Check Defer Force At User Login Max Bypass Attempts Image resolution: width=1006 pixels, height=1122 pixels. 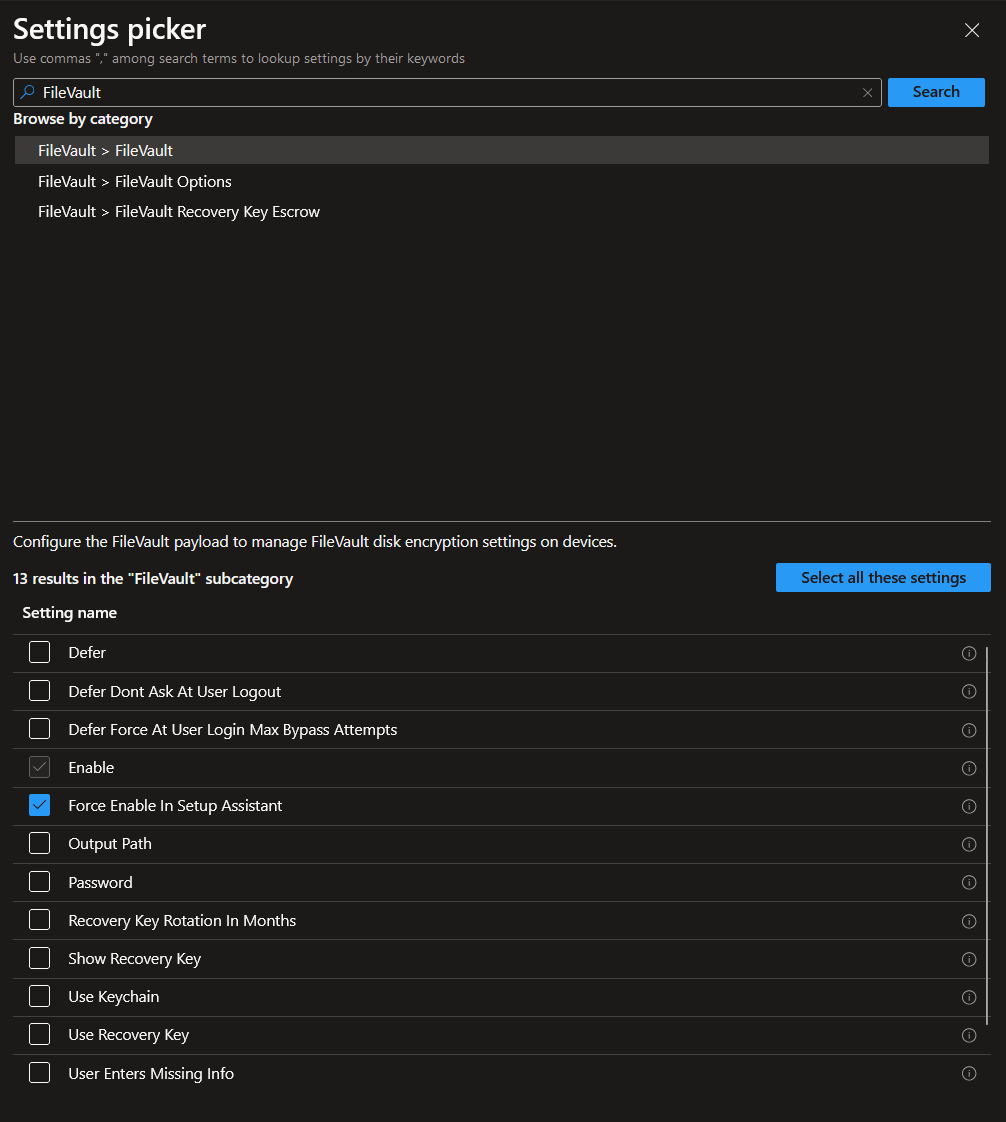(x=39, y=728)
